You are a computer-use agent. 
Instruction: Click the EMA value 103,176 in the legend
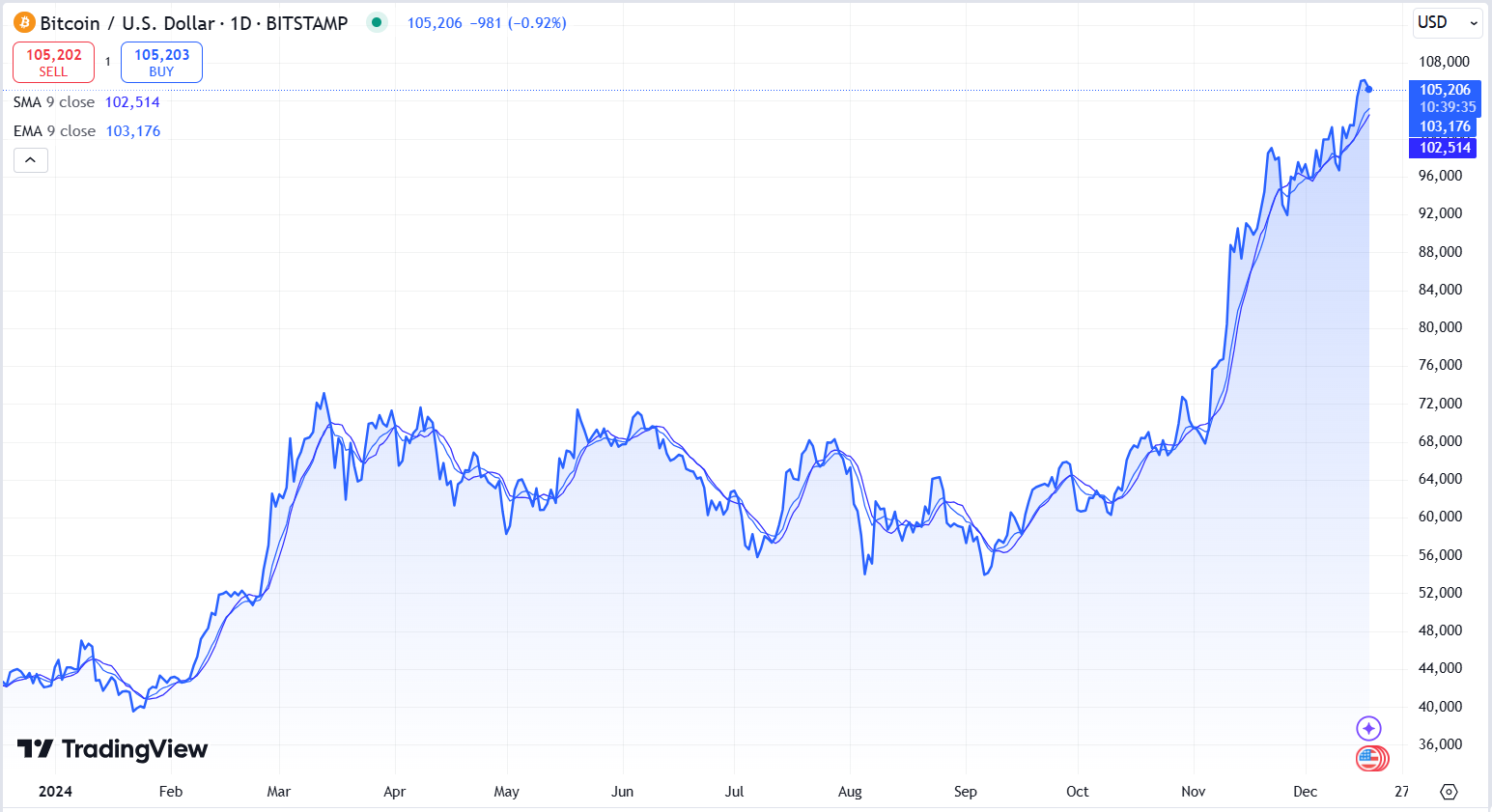click(133, 131)
